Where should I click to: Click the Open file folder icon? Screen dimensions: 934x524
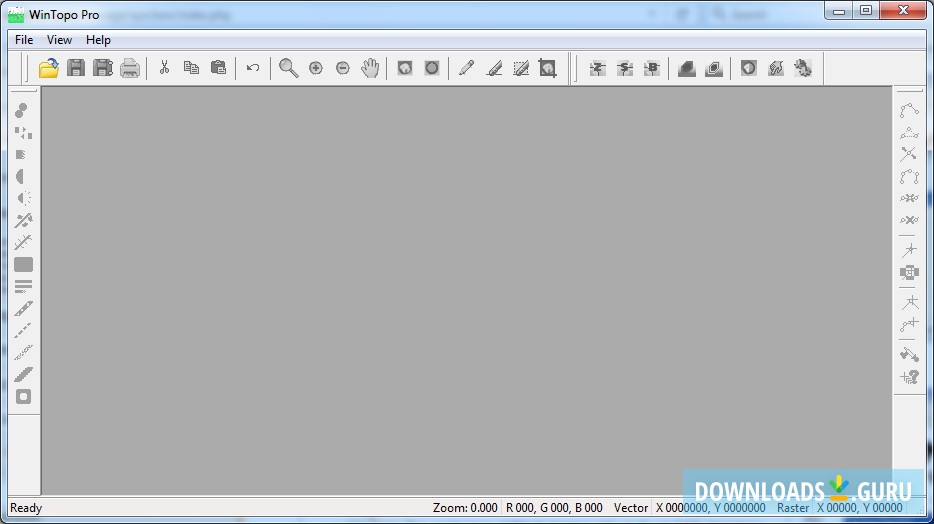coord(49,68)
